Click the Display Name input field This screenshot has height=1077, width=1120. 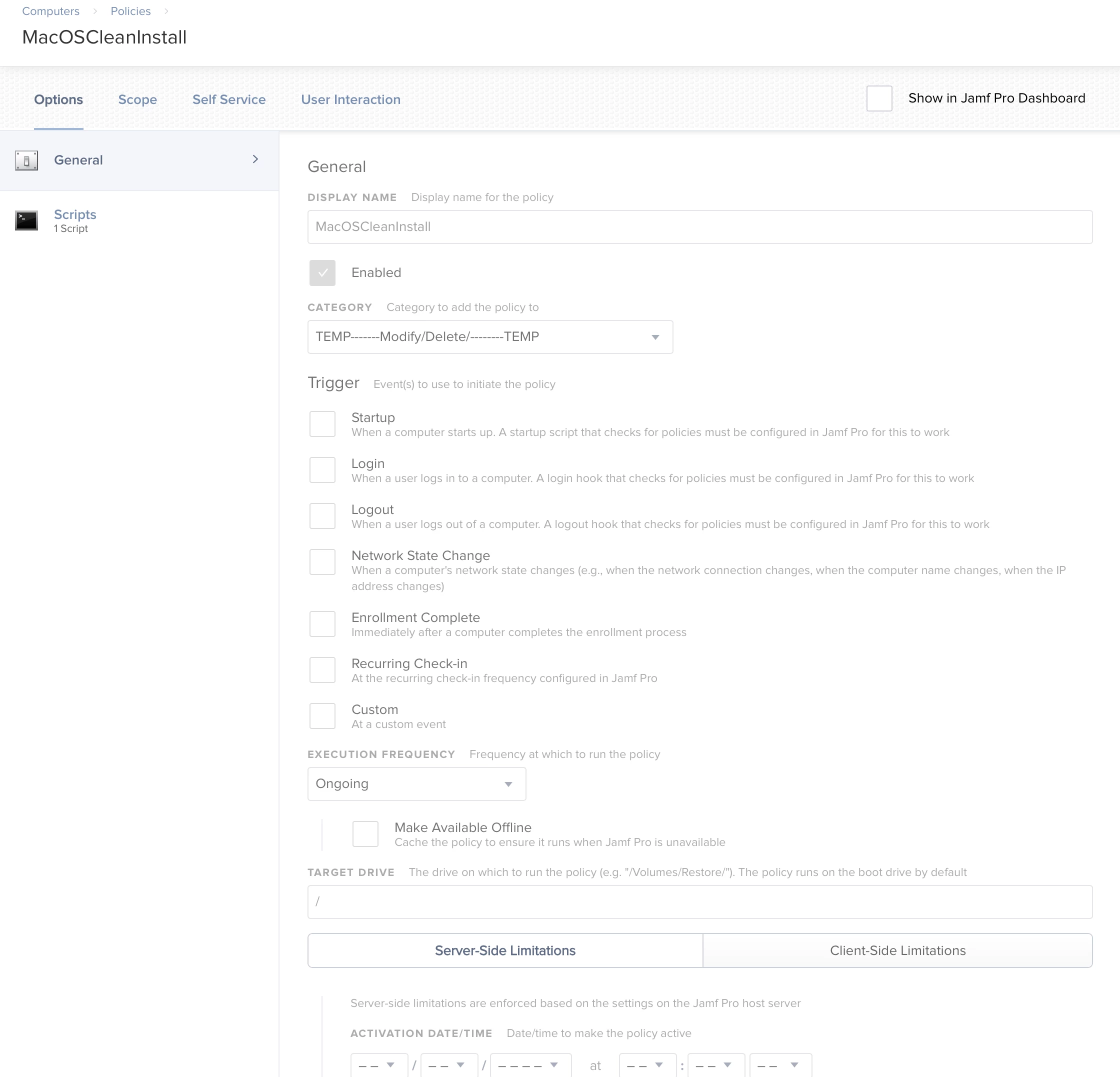pyautogui.click(x=700, y=227)
